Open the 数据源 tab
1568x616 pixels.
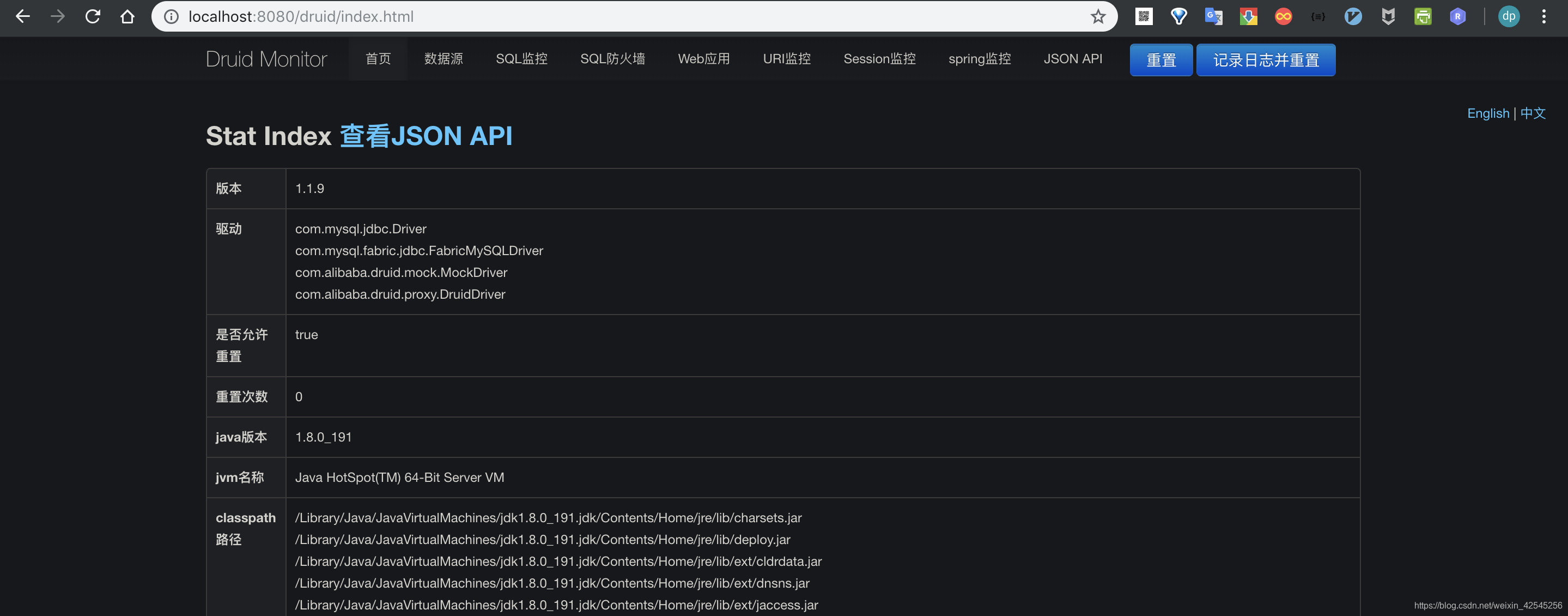(443, 59)
